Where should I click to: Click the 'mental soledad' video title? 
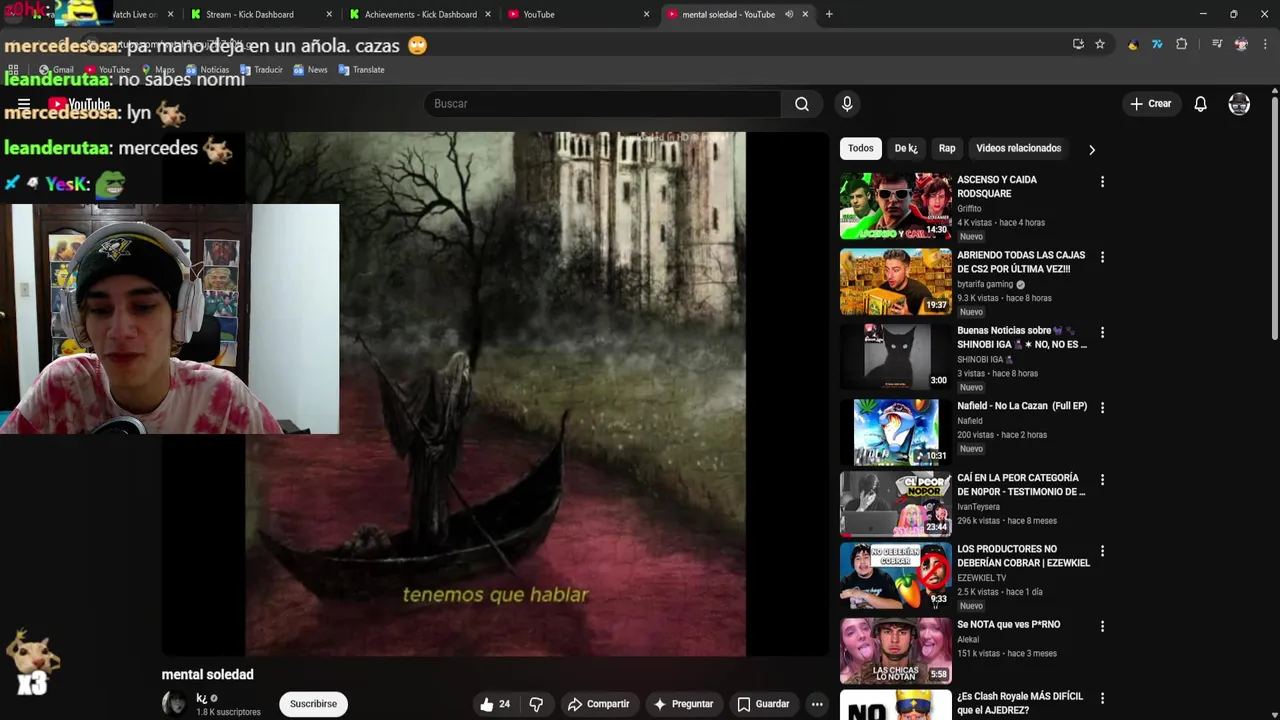pos(208,675)
